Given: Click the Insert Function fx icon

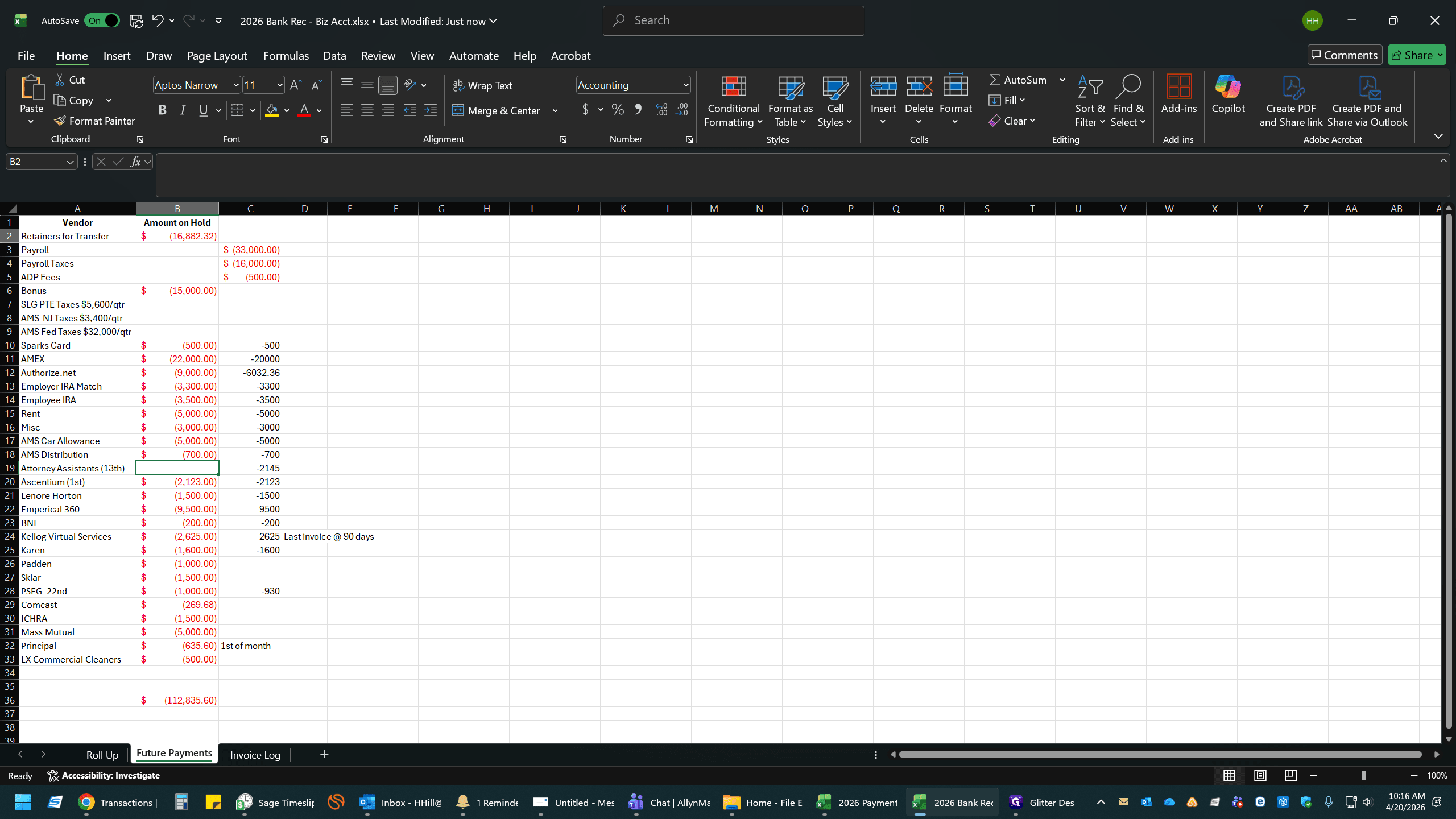Looking at the screenshot, I should point(135,162).
